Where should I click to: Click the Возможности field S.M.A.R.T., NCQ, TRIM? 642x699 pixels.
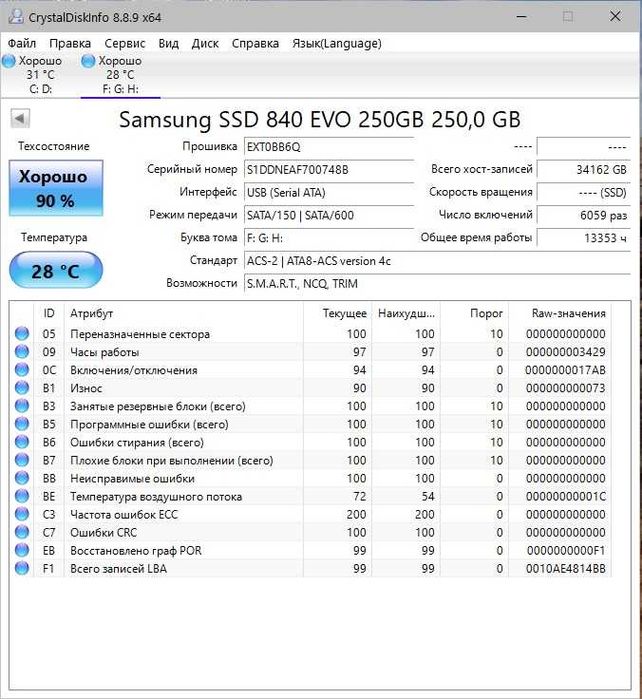(x=437, y=284)
